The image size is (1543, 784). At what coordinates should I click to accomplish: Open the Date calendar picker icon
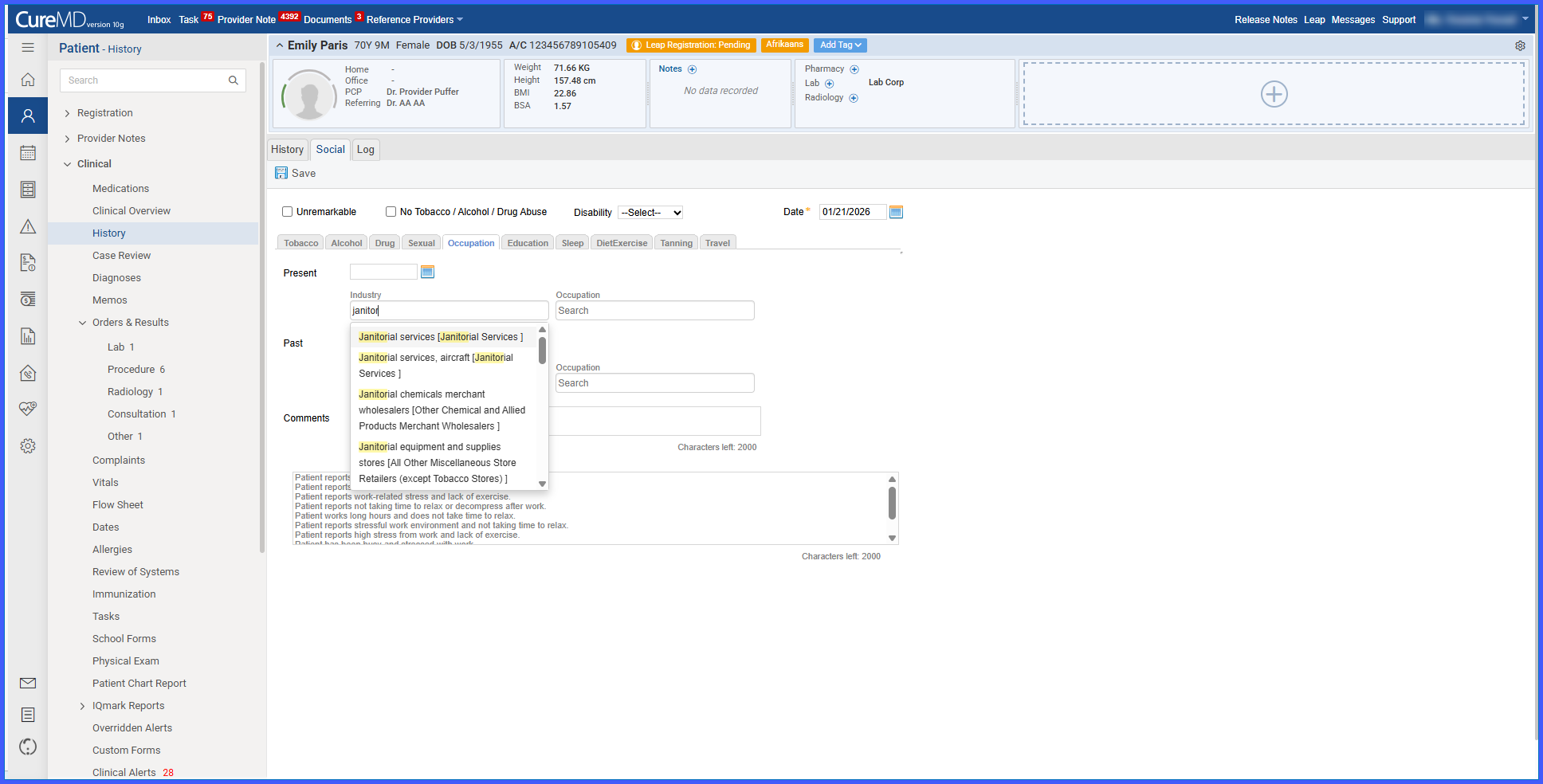(x=896, y=212)
